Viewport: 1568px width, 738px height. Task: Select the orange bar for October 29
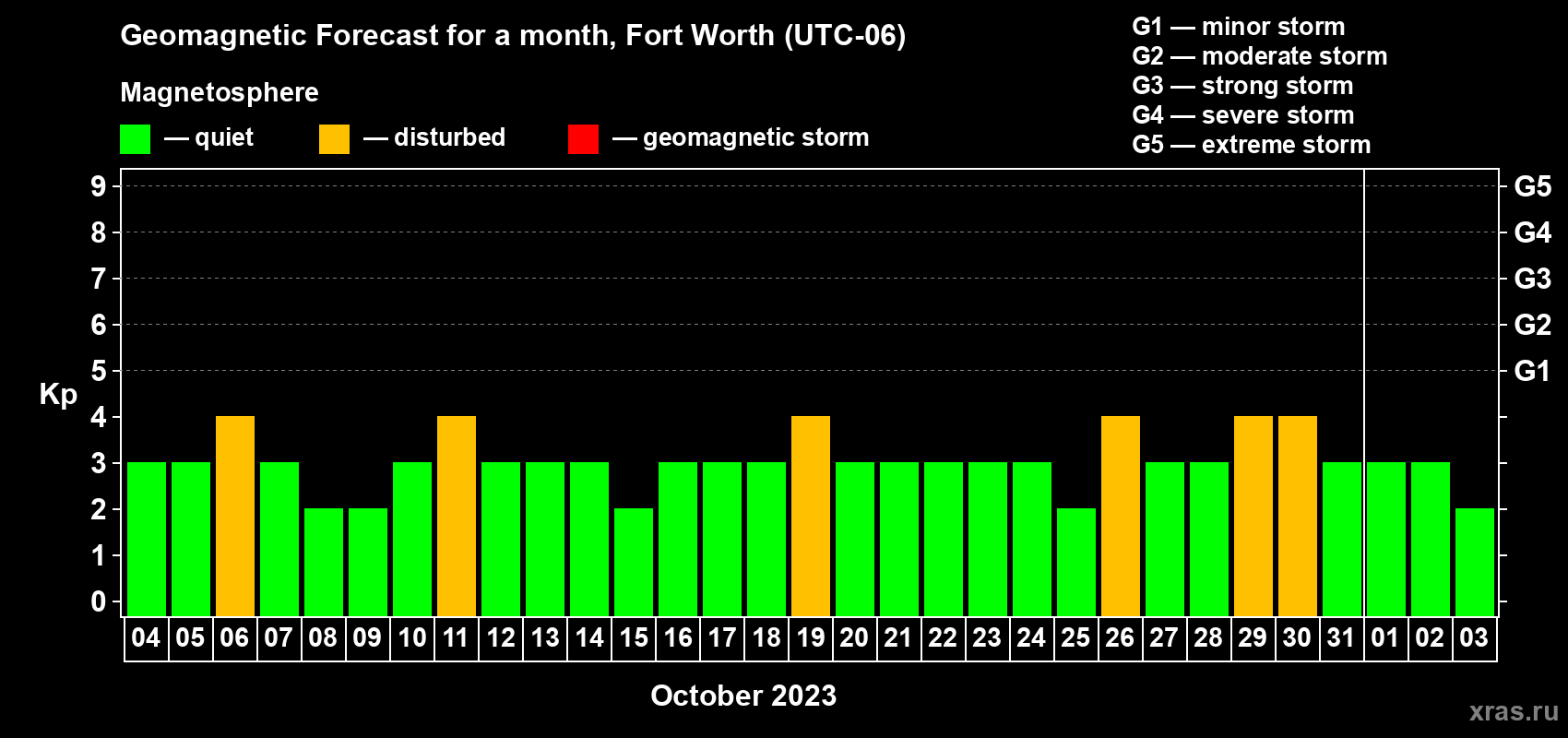click(x=1253, y=517)
